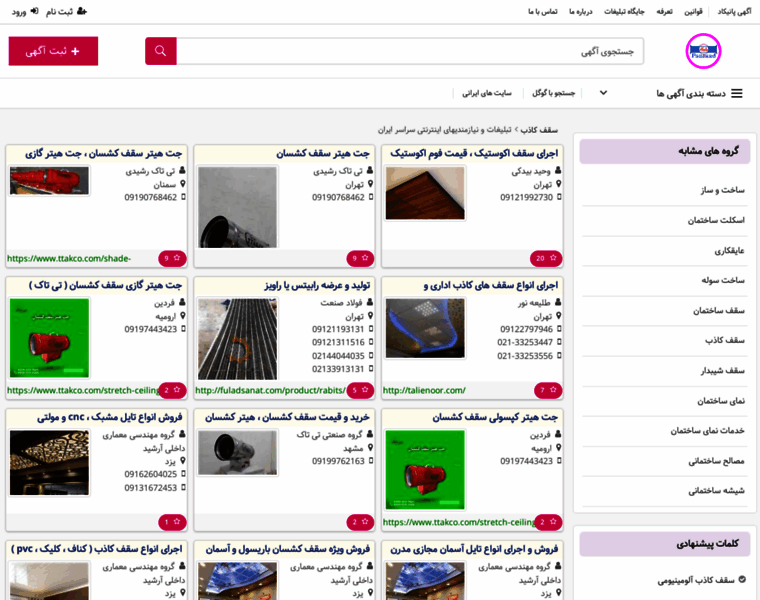Screen dimensions: 760x600
Task: Open ttakco.com/shade- link
Action: point(69,258)
